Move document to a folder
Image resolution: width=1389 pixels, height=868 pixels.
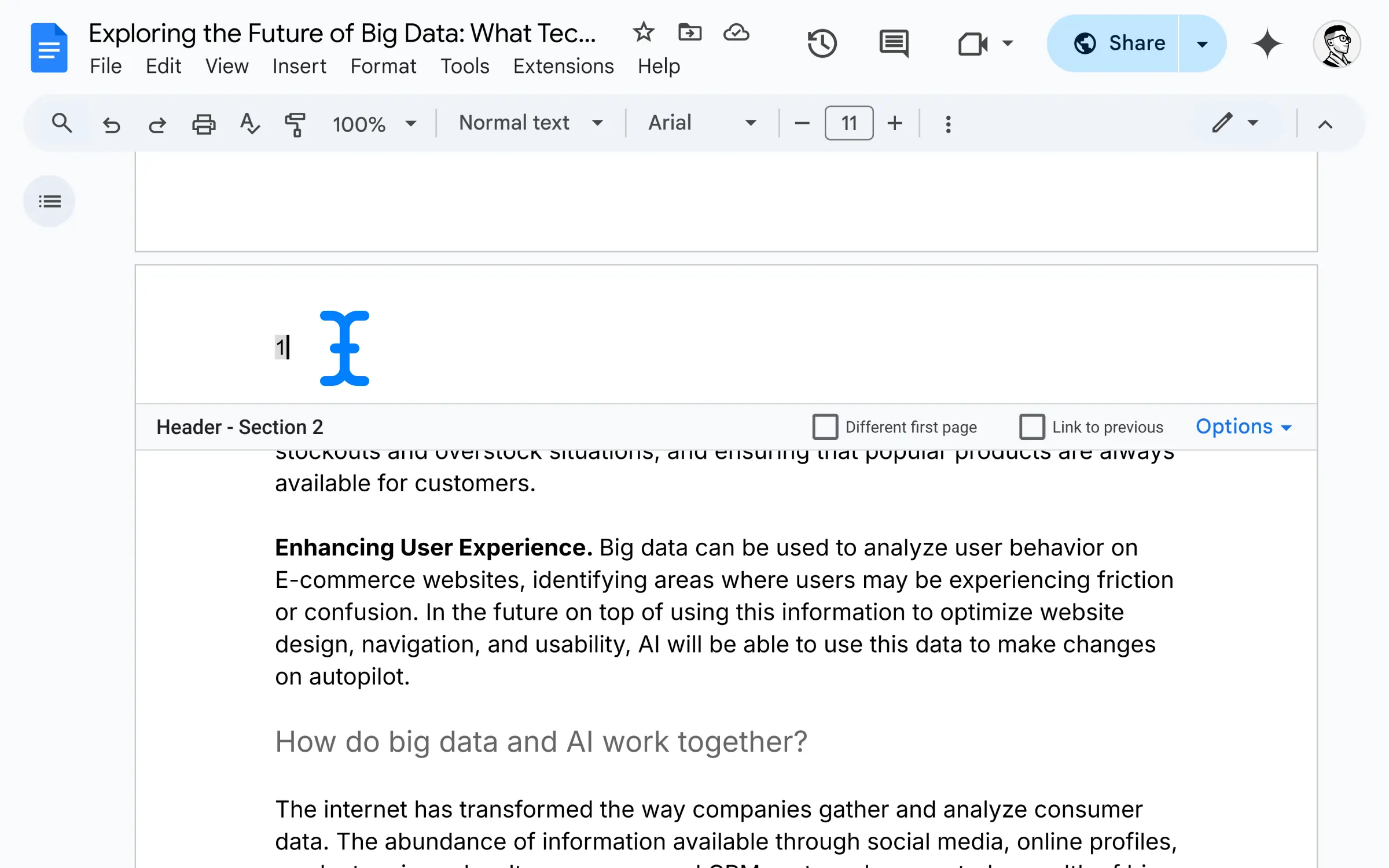(690, 32)
